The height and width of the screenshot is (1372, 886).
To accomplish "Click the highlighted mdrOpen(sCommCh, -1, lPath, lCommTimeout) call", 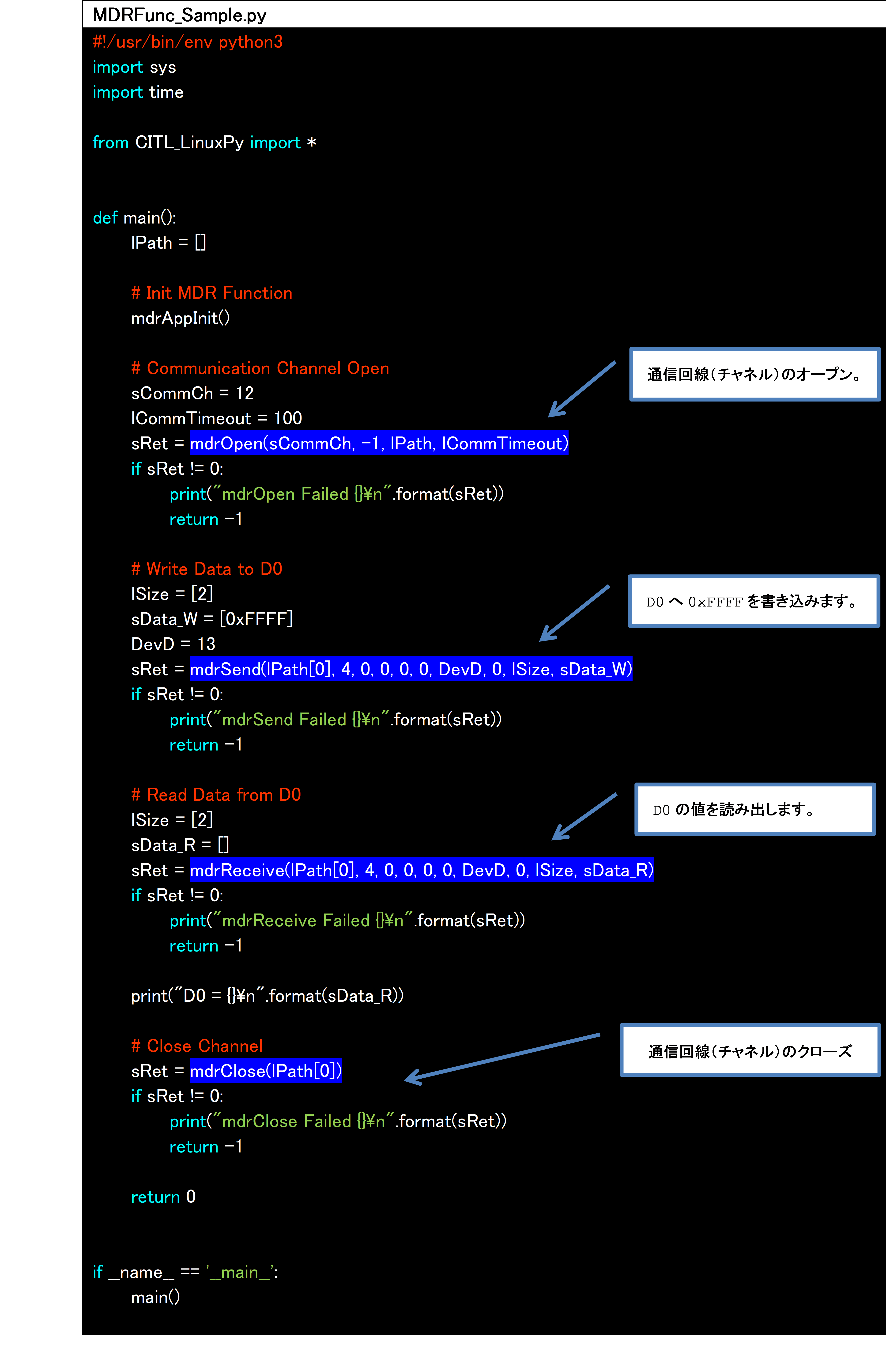I will 379,443.
